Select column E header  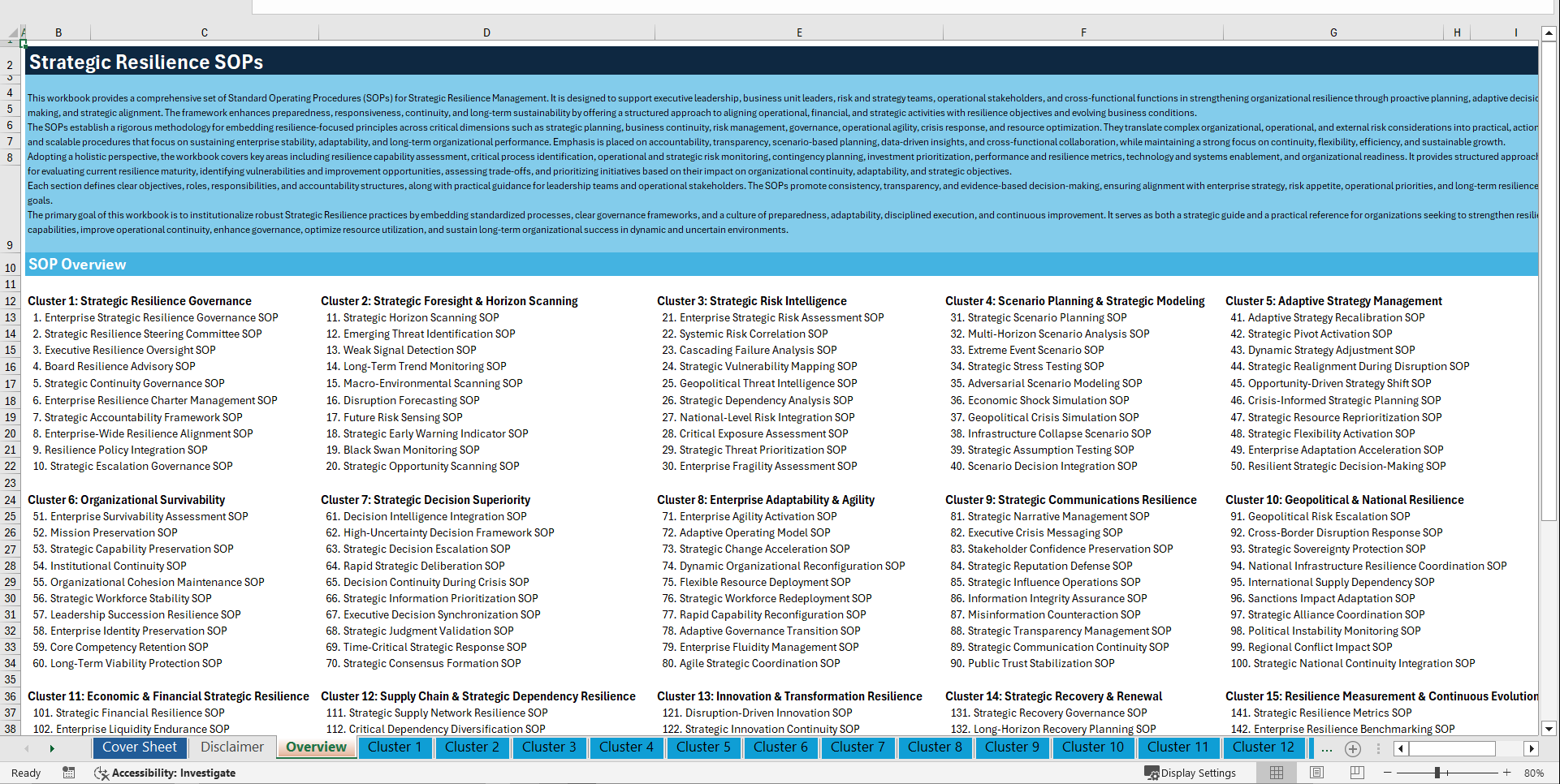(799, 32)
